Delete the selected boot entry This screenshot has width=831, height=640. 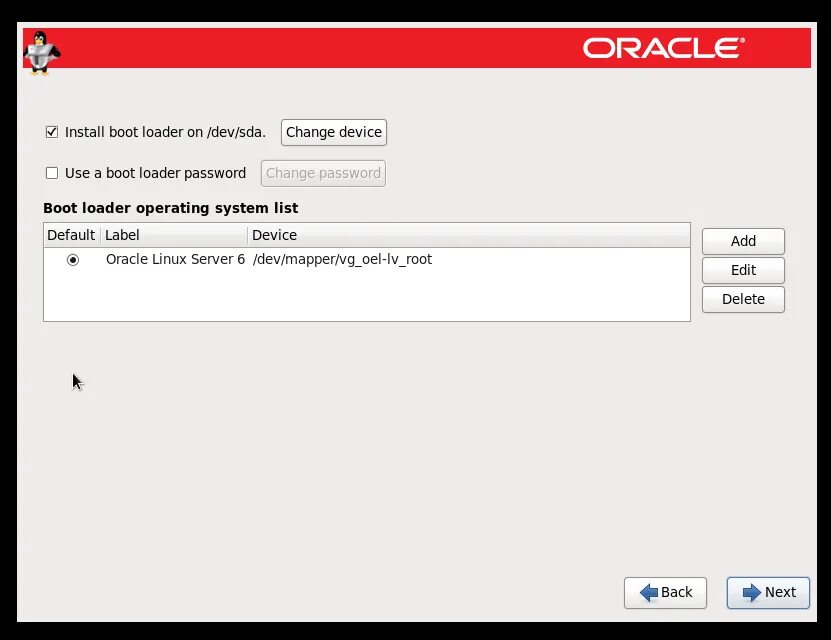point(743,299)
